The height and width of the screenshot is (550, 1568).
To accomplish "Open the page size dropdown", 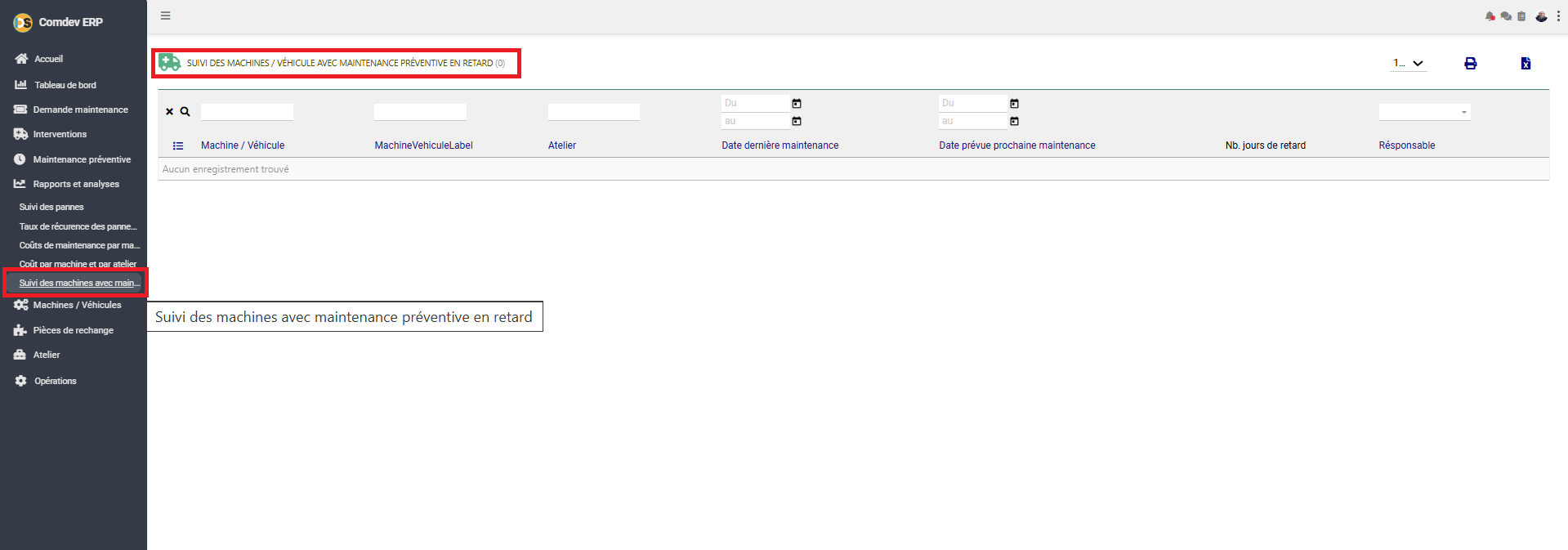I will (1409, 63).
